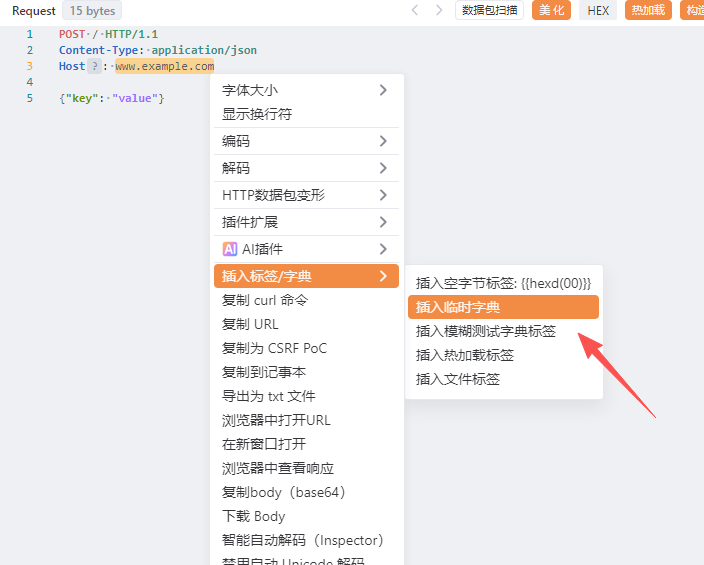Click the AI plugin icon
Viewport: 704px width, 565px height.
point(230,249)
